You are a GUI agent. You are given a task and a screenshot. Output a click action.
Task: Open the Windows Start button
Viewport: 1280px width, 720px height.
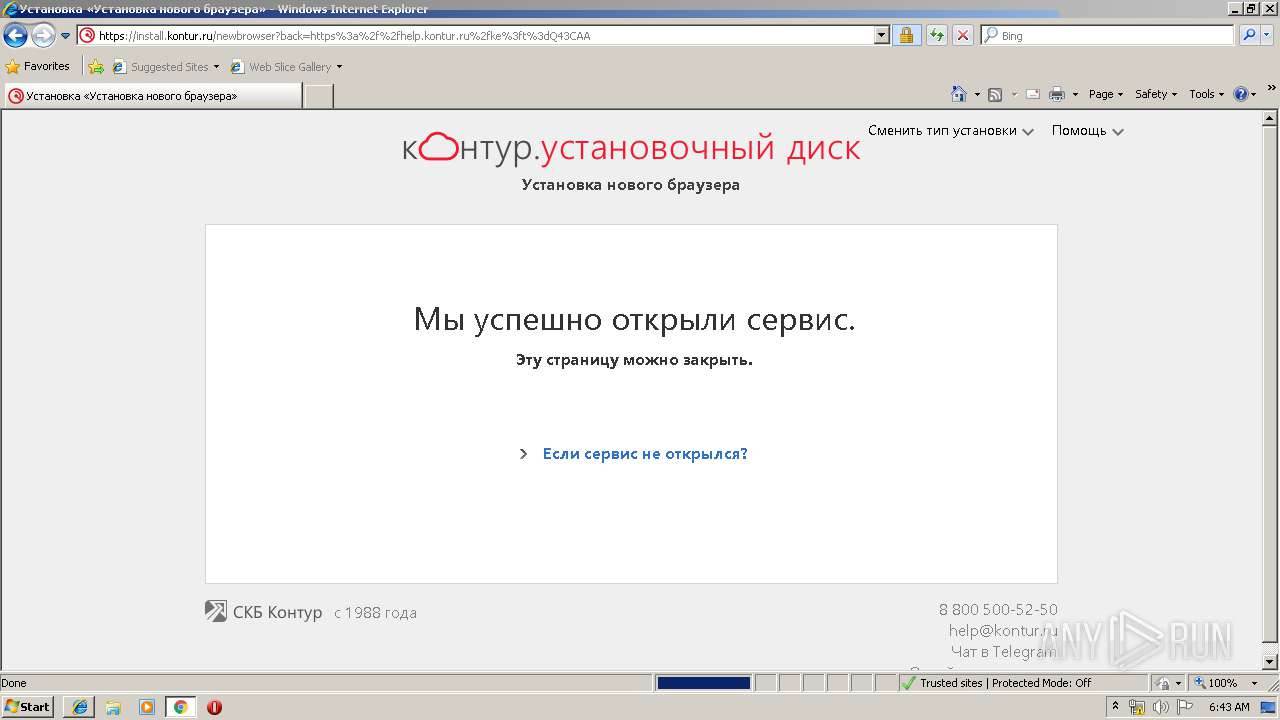point(28,707)
